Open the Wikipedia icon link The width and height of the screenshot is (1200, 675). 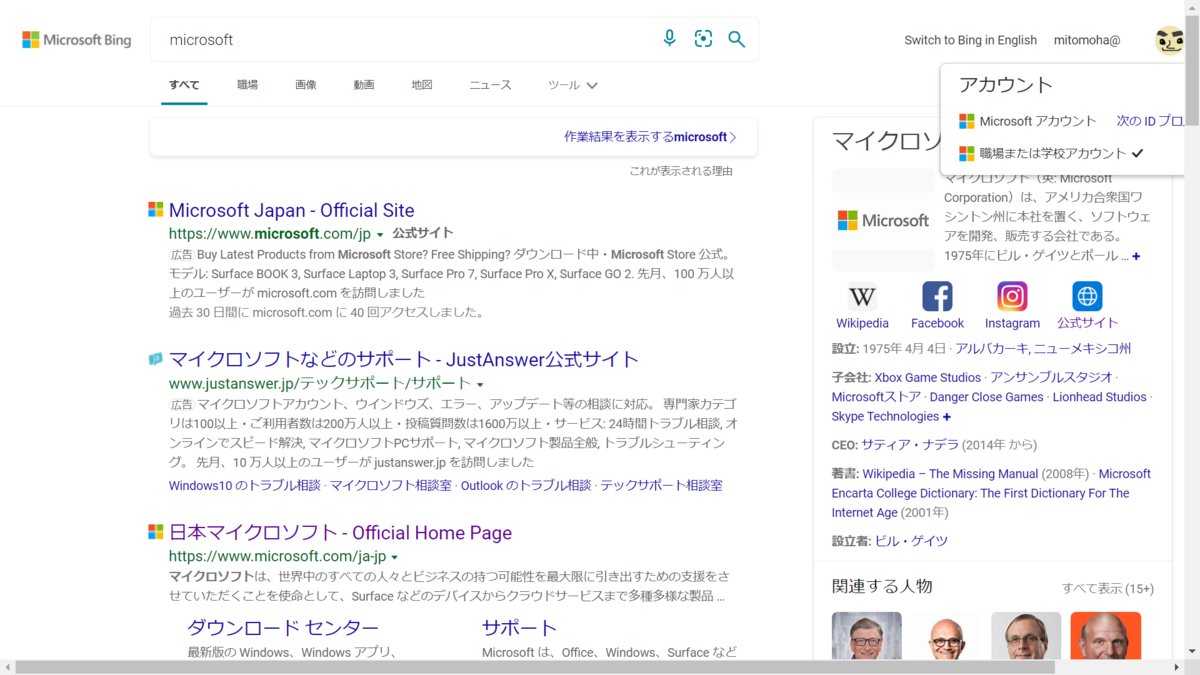tap(862, 297)
